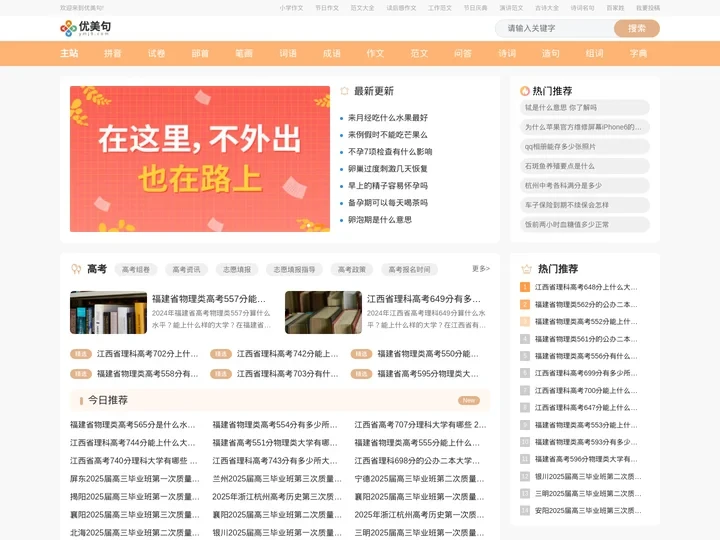This screenshot has width=720, height=540.
Task: Click the hot tag 石斑鱼养殖要点是什么
Action: pyautogui.click(x=585, y=166)
